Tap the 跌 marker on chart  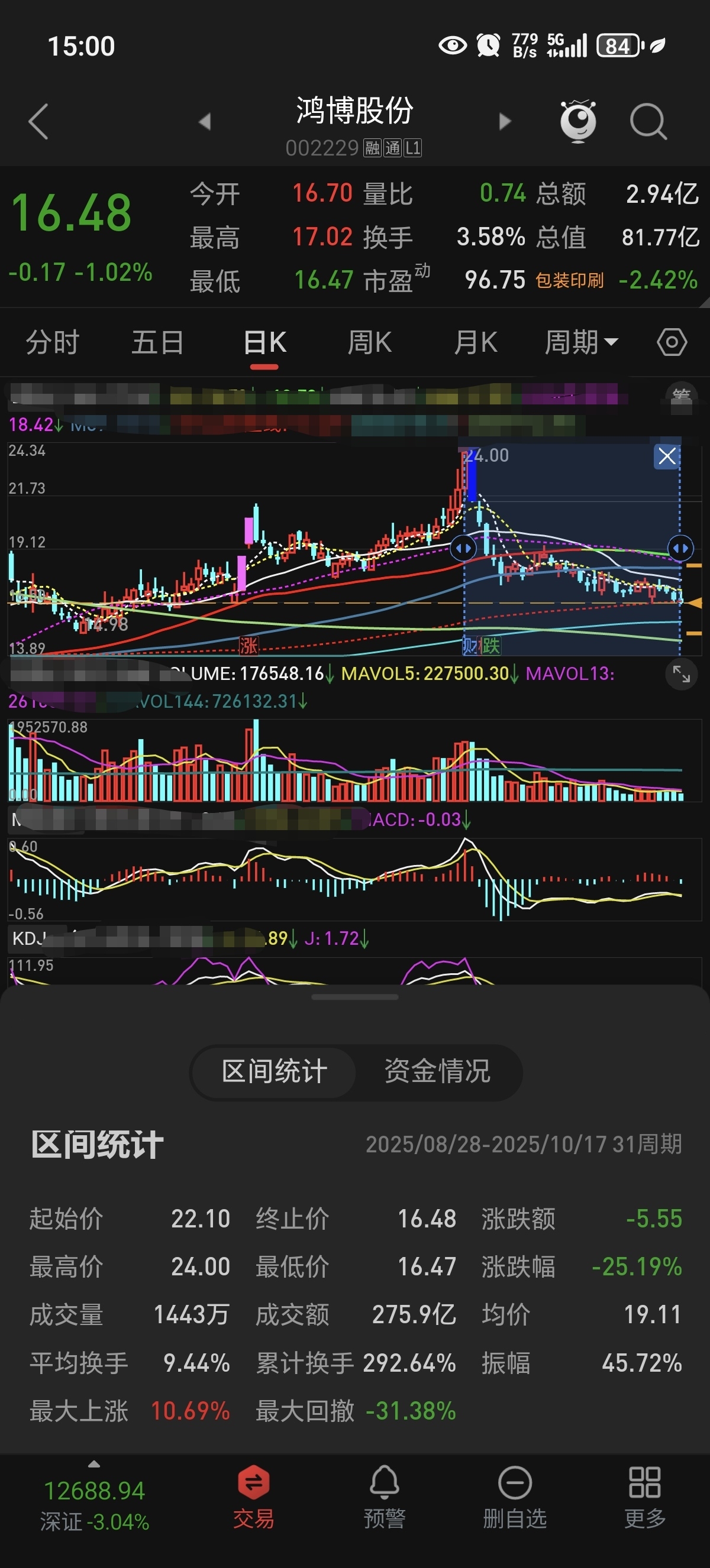492,645
